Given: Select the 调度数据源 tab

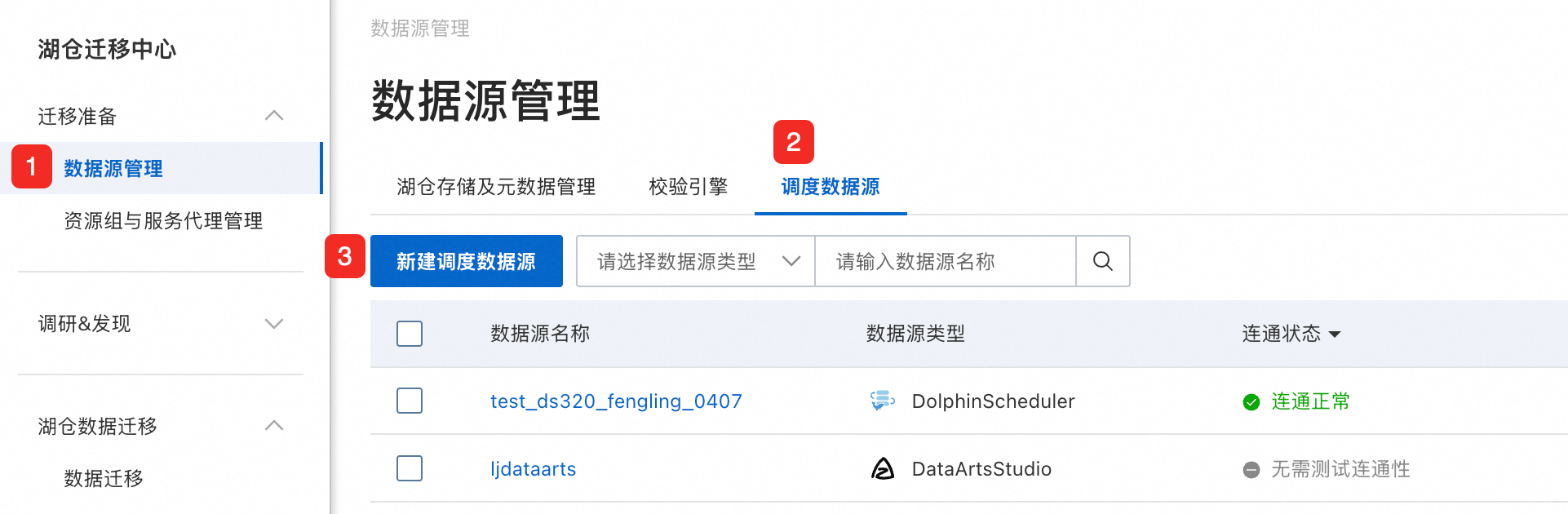Looking at the screenshot, I should tap(831, 187).
